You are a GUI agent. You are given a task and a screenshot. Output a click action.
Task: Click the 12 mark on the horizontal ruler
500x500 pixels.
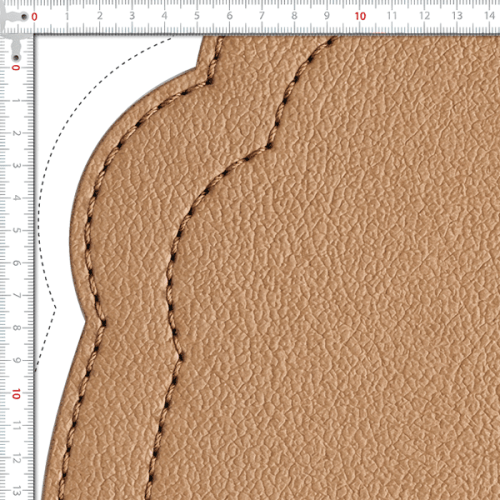pyautogui.click(x=424, y=16)
